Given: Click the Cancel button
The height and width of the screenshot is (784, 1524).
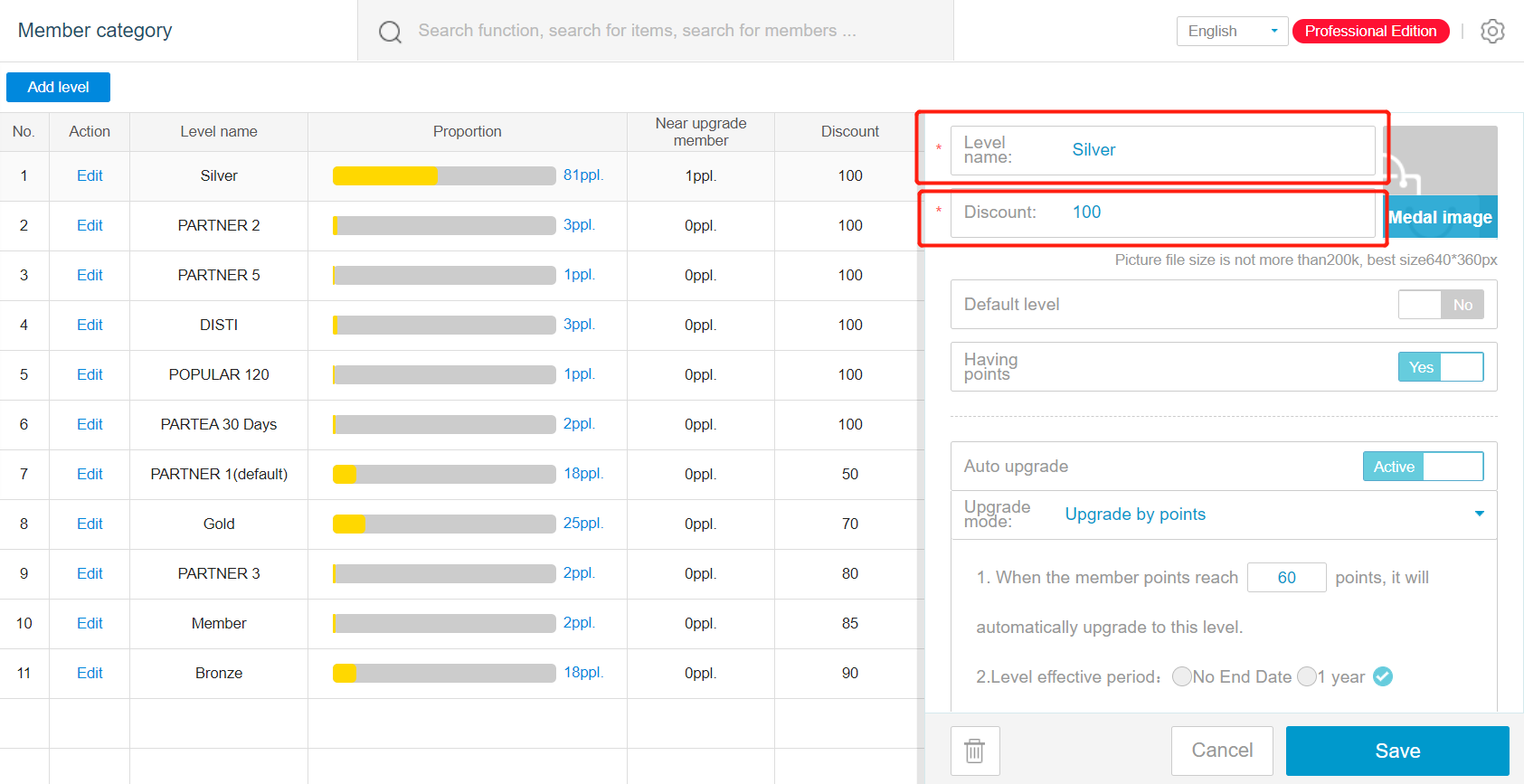Looking at the screenshot, I should [x=1222, y=751].
